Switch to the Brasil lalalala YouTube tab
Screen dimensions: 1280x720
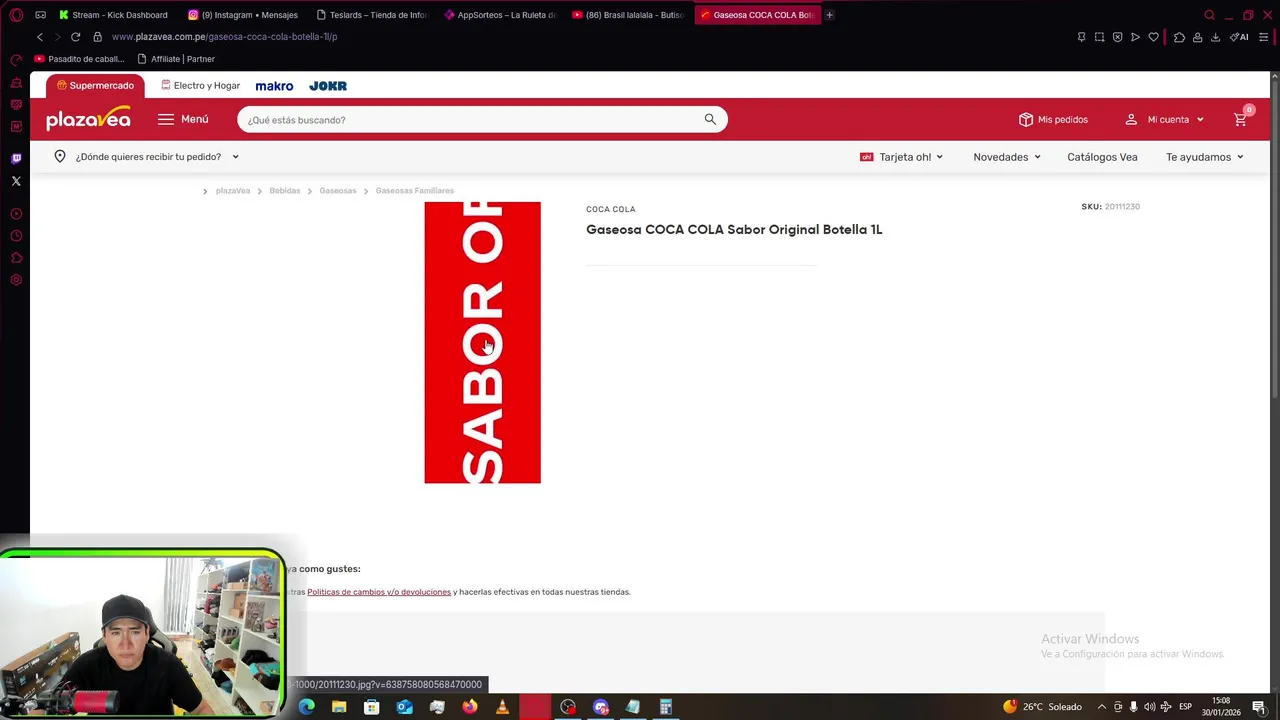[x=628, y=15]
